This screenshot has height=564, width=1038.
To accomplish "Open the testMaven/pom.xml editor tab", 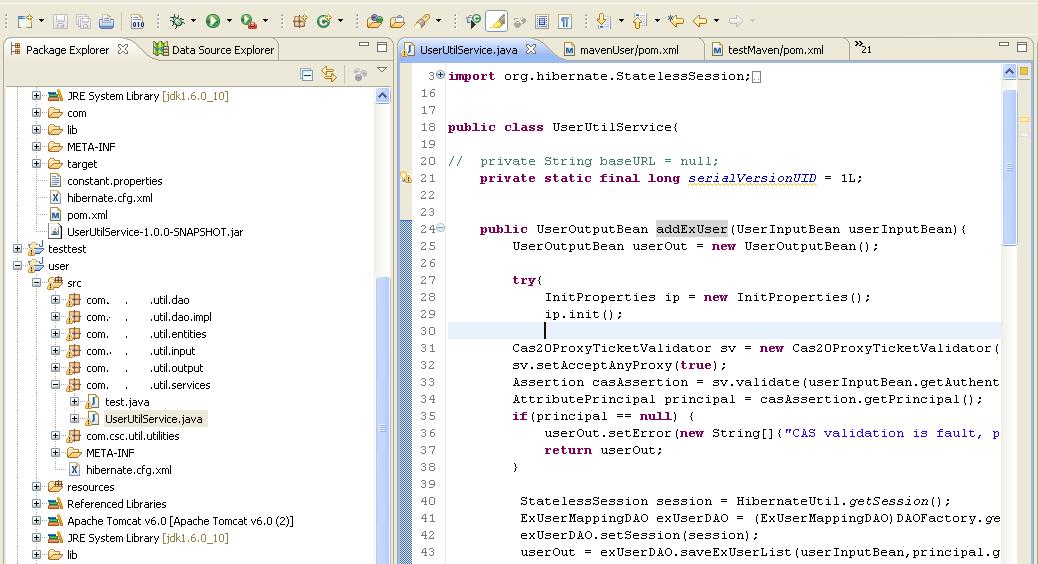I will pyautogui.click(x=768, y=50).
